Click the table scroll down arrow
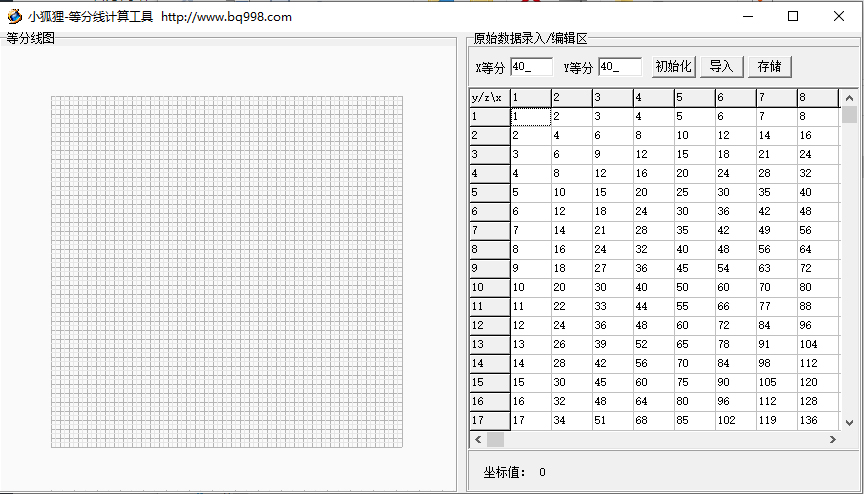864x494 pixels. tap(849, 423)
